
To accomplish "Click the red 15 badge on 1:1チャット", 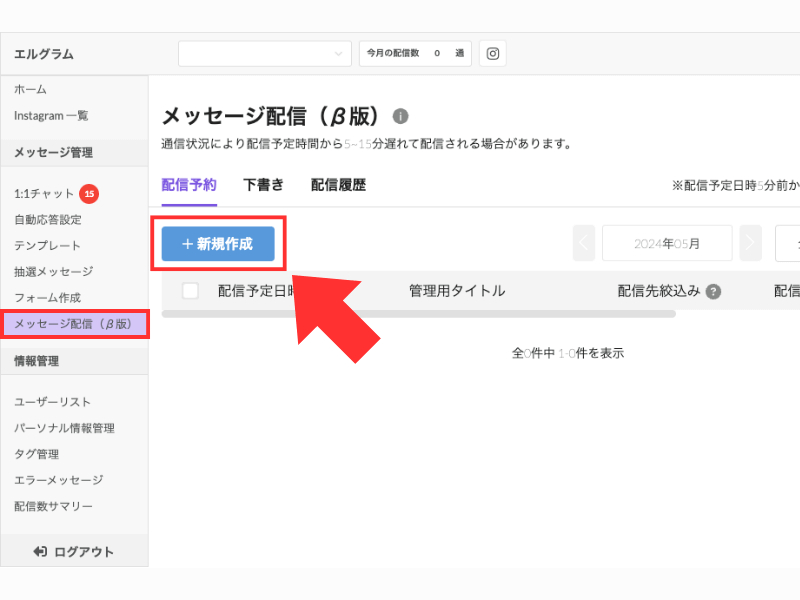I will click(x=89, y=194).
